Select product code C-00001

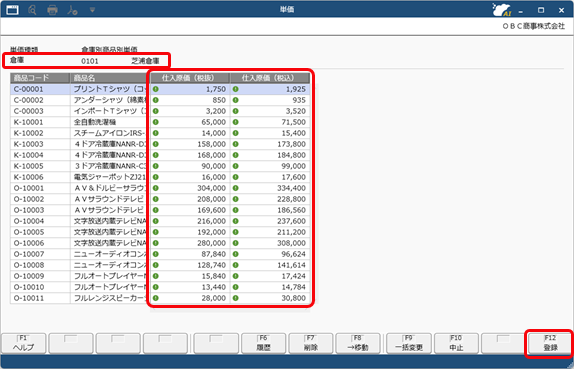coord(29,89)
